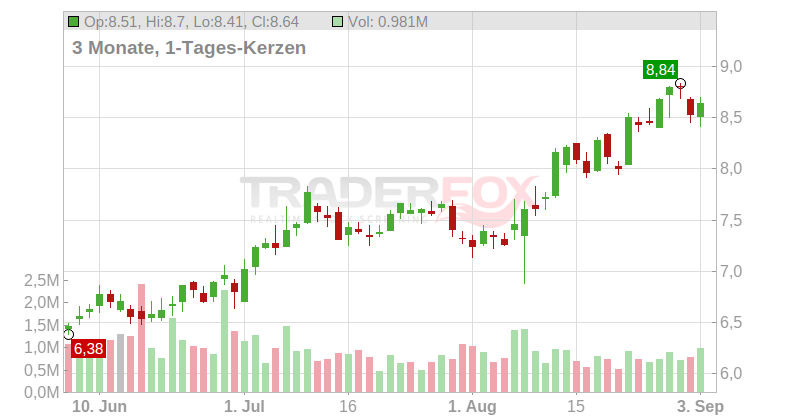Viewport: 800px width, 420px height.
Task: Click the '1. Jul' date axis label
Action: (x=244, y=407)
